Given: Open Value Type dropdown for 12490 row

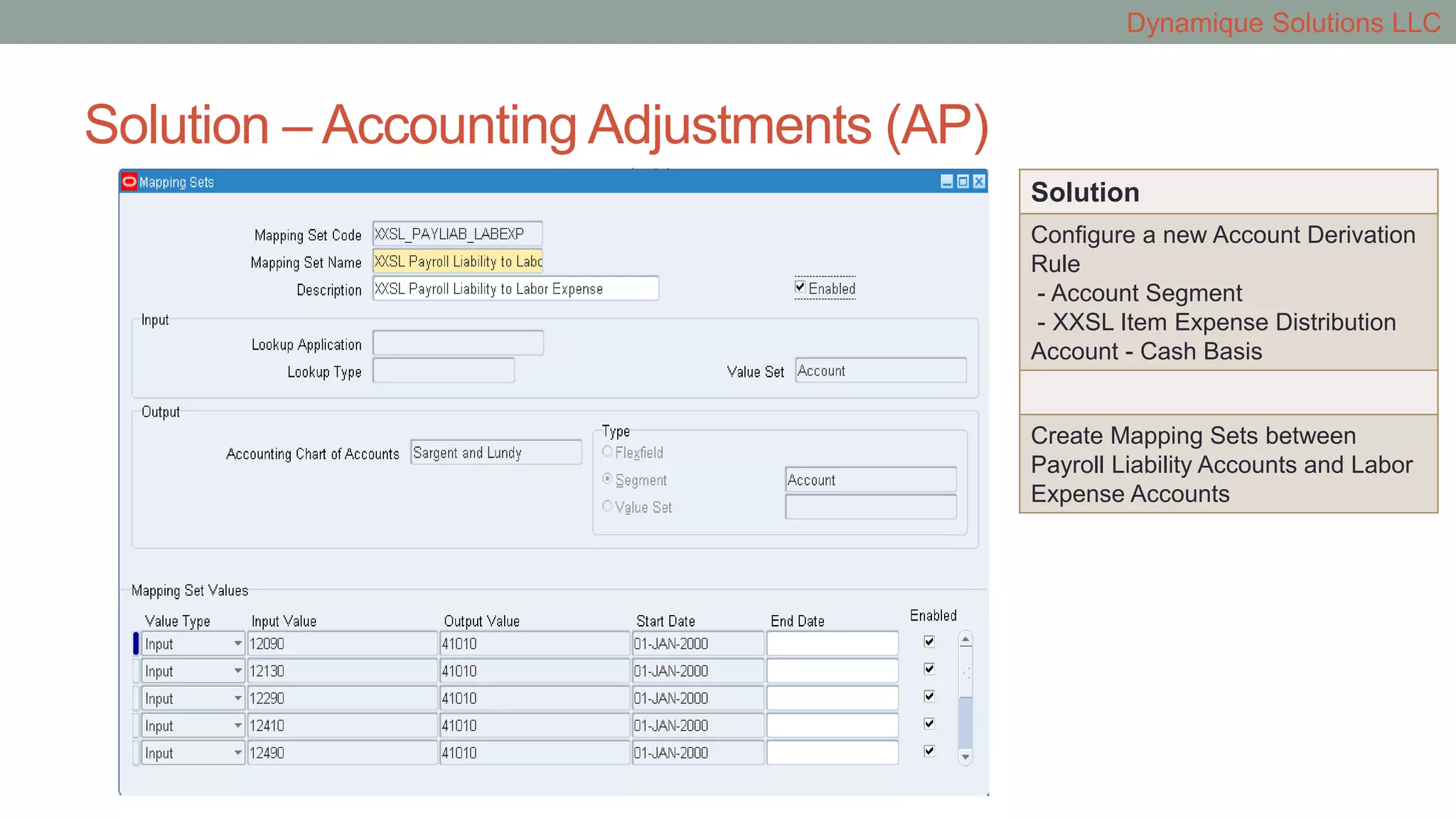Looking at the screenshot, I should (237, 754).
